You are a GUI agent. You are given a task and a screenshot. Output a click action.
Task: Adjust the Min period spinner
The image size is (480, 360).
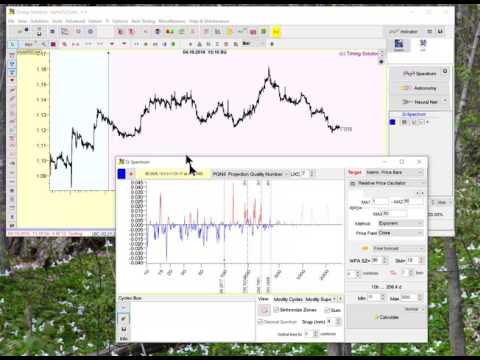(383, 298)
